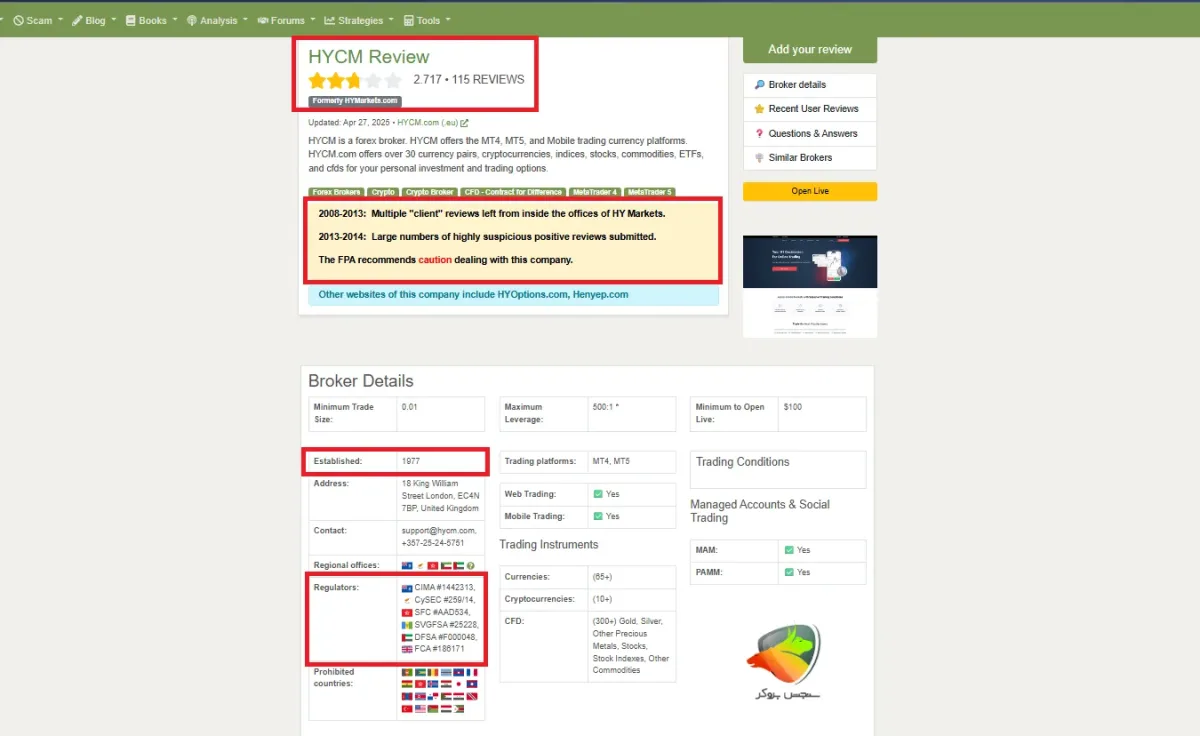Toggle the MAM Yes checkmark
Viewport: 1200px width, 736px height.
coord(789,550)
